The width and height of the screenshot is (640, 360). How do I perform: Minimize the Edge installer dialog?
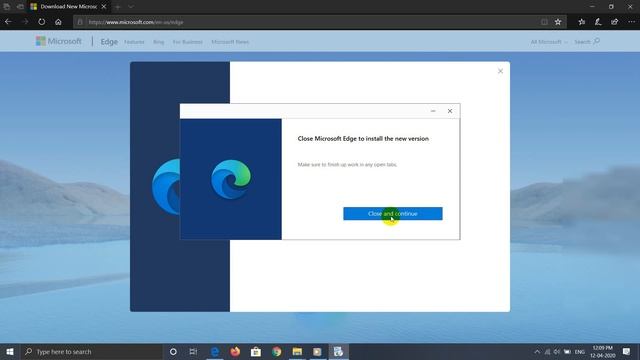[433, 111]
